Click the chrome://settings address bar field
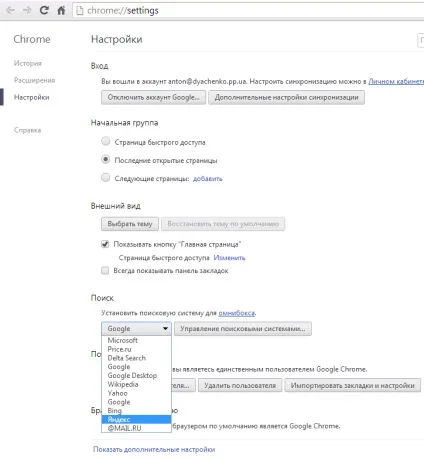Screen dimensions: 424x460 point(248,11)
